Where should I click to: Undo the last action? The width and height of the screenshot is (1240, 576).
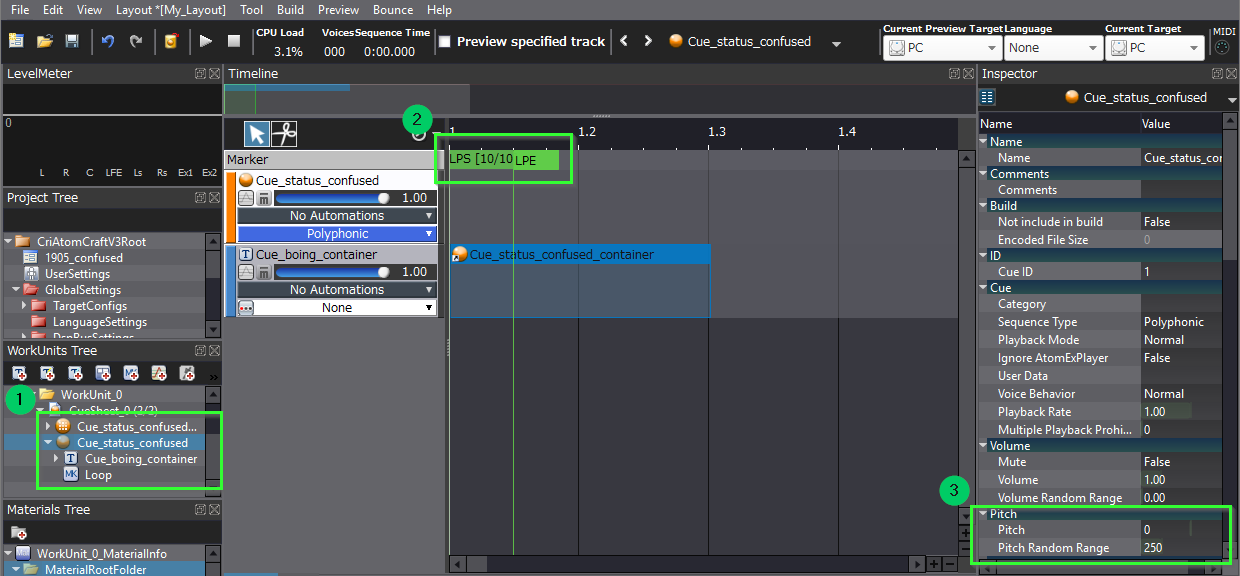click(108, 41)
